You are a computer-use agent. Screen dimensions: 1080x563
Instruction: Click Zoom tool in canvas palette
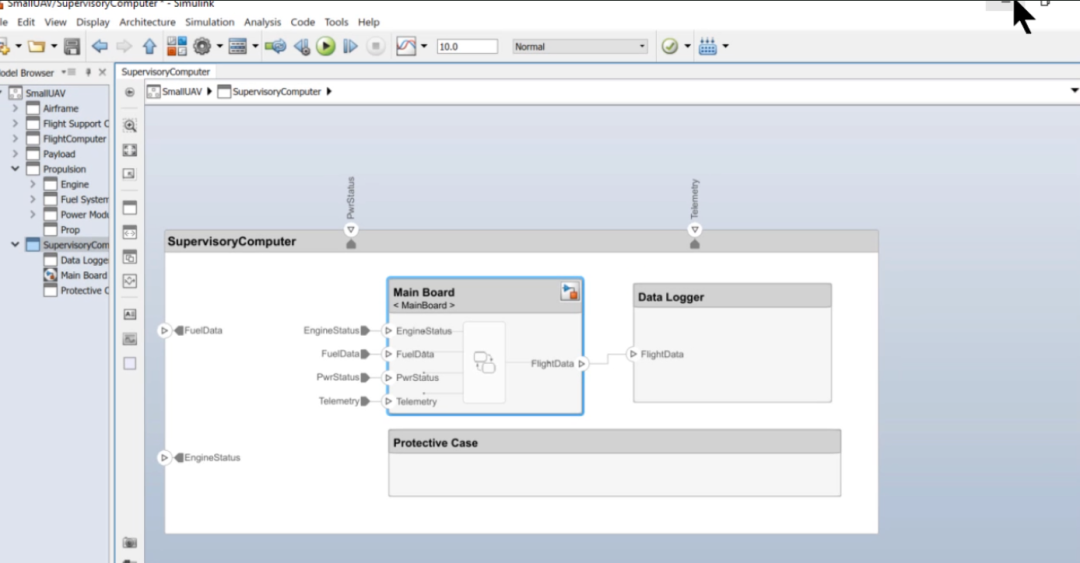coord(129,125)
